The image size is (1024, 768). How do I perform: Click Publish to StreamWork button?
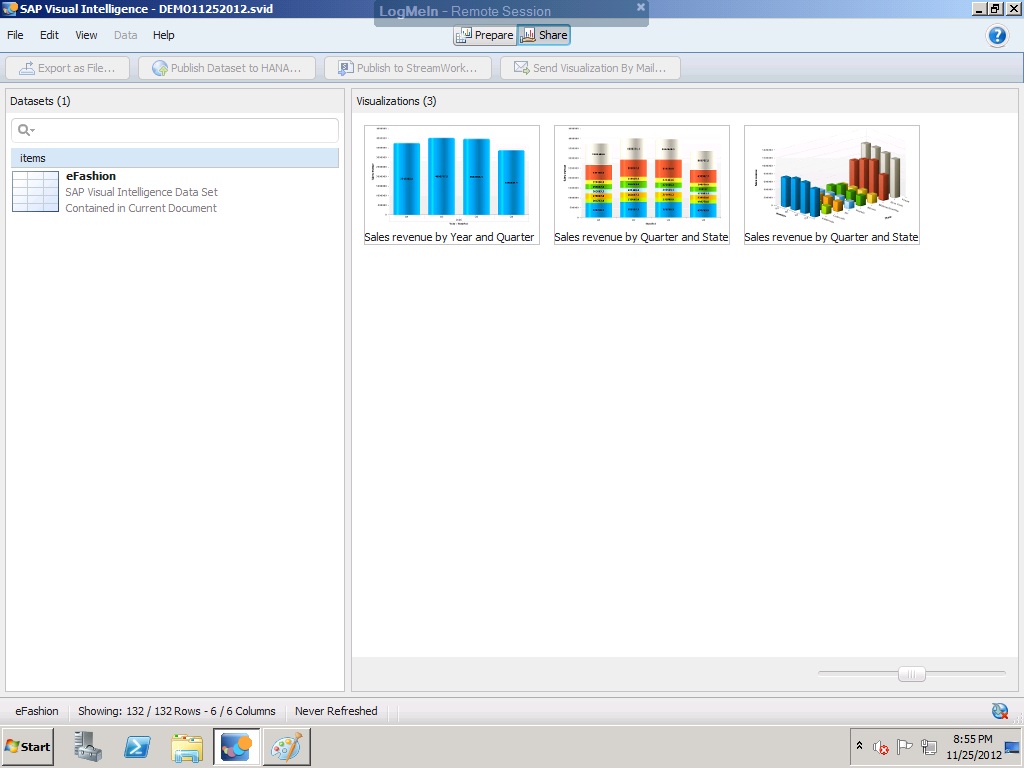[x=408, y=68]
